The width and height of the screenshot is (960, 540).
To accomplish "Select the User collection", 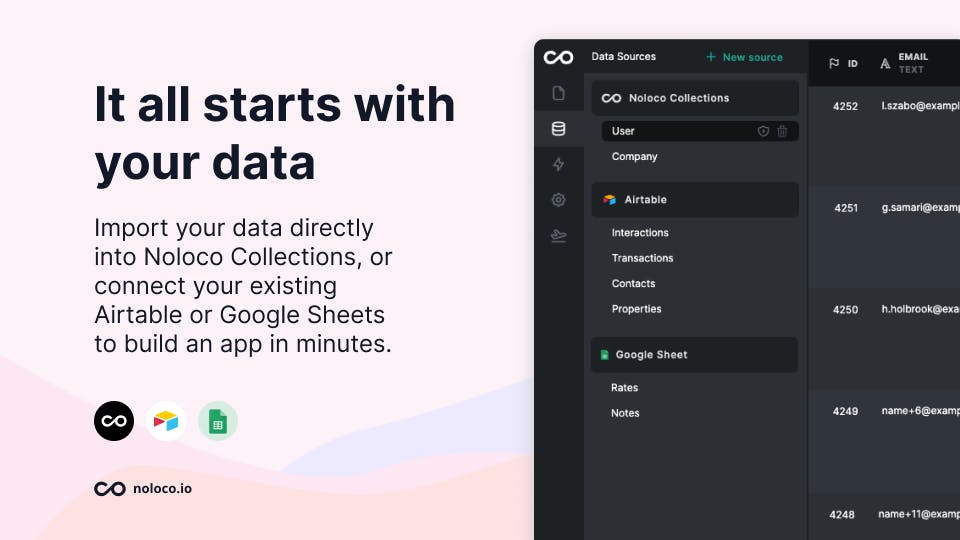I will 700,131.
